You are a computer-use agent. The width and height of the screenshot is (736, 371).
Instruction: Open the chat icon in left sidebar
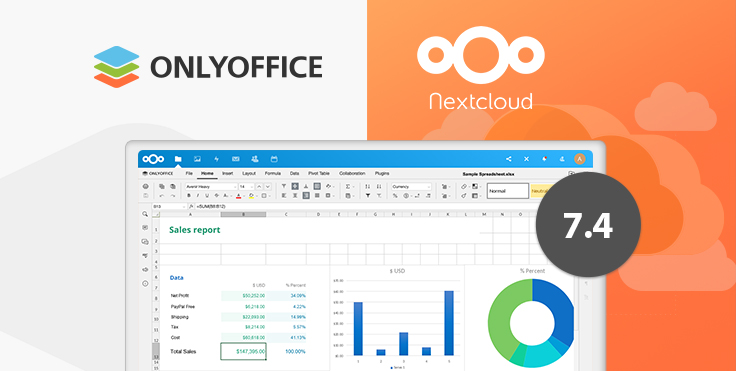click(145, 242)
